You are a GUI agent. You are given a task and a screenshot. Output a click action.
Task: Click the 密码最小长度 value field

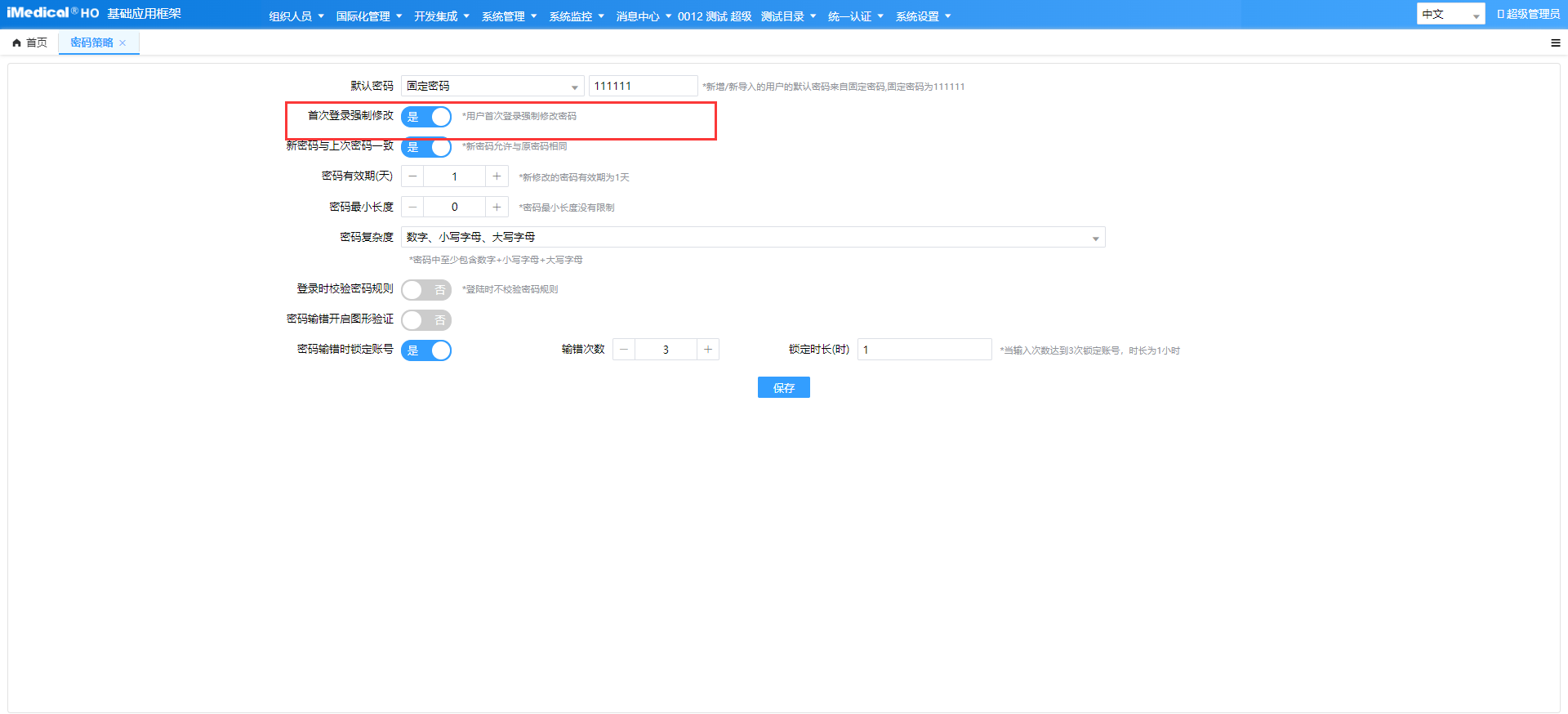click(454, 208)
